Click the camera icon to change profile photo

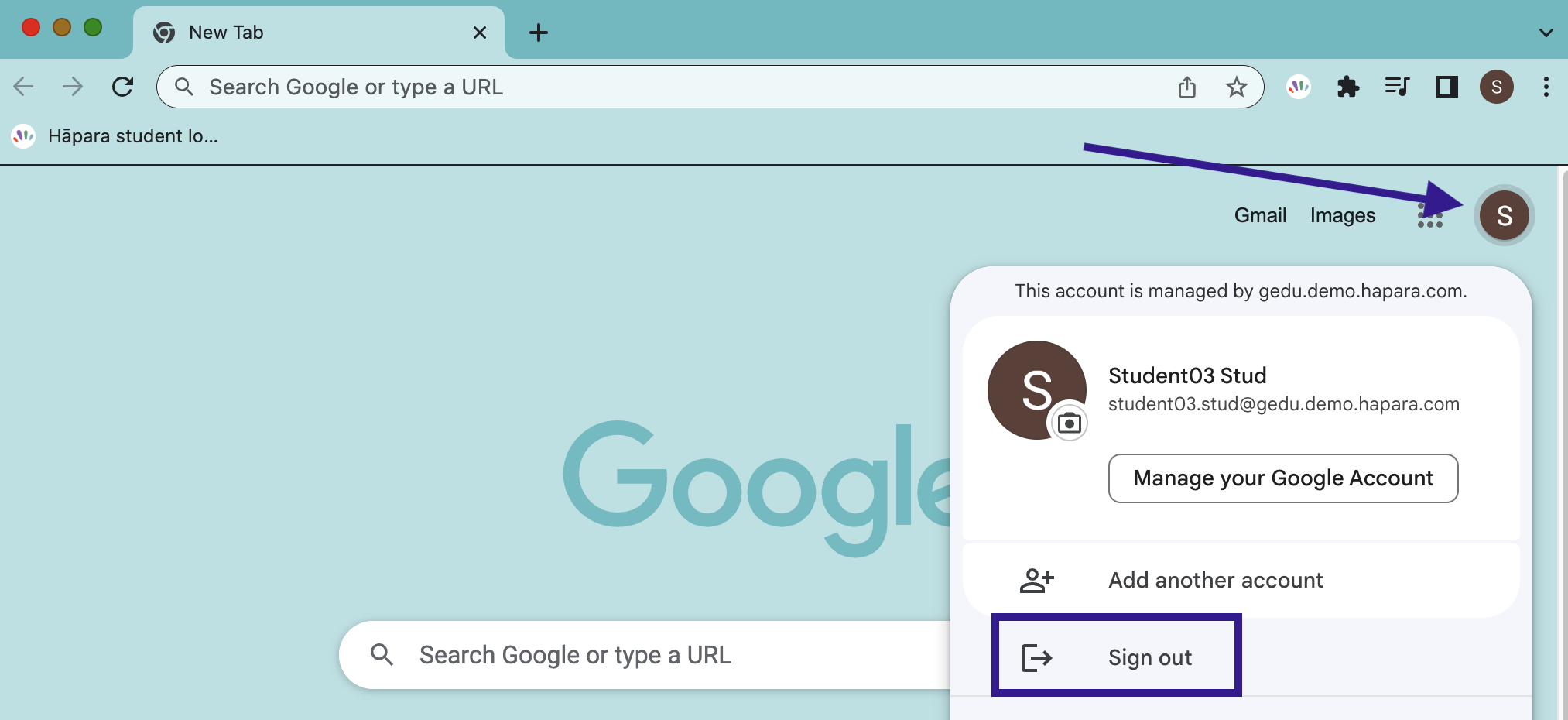(x=1070, y=423)
